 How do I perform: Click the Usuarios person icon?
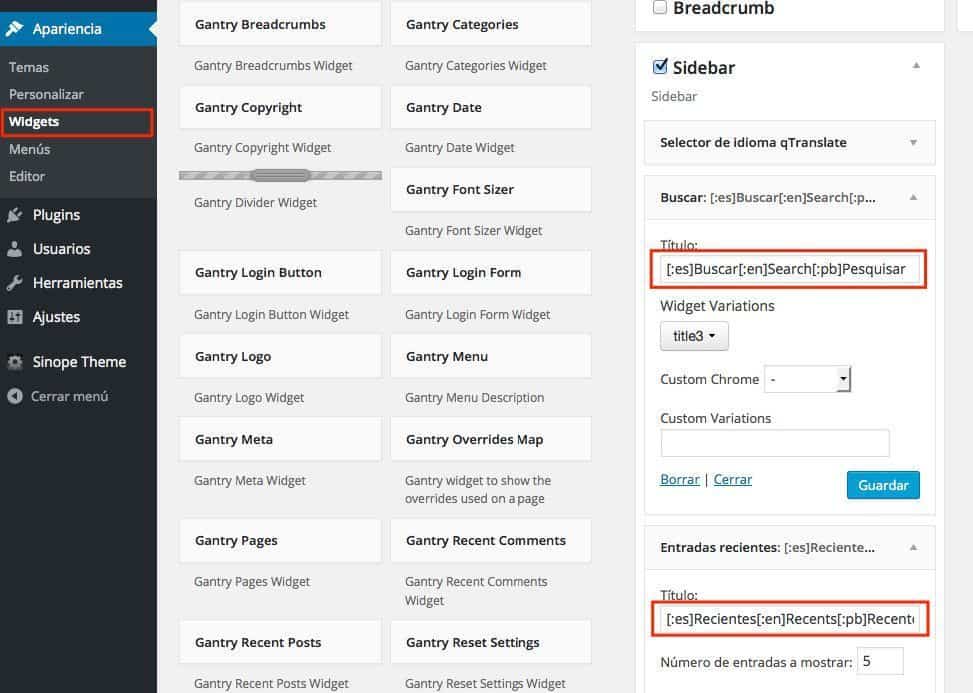pos(14,249)
